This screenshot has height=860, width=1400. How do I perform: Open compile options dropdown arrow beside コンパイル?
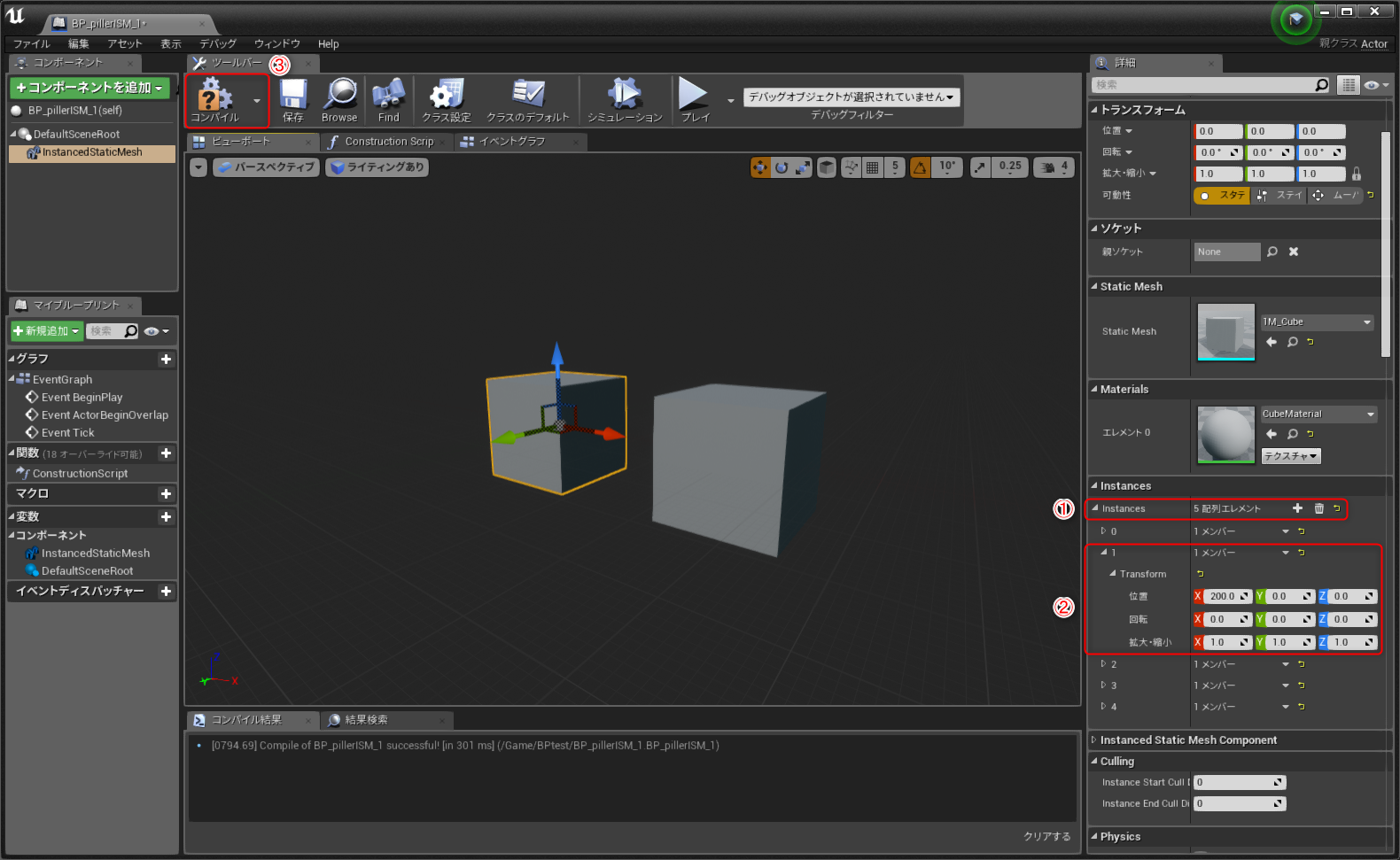[x=257, y=100]
